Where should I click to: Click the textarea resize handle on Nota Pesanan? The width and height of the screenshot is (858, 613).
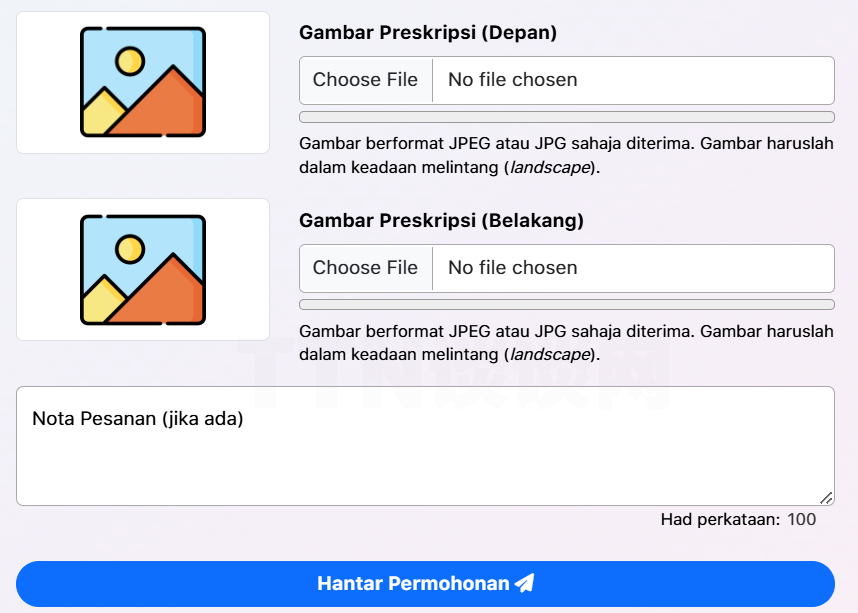(x=826, y=498)
